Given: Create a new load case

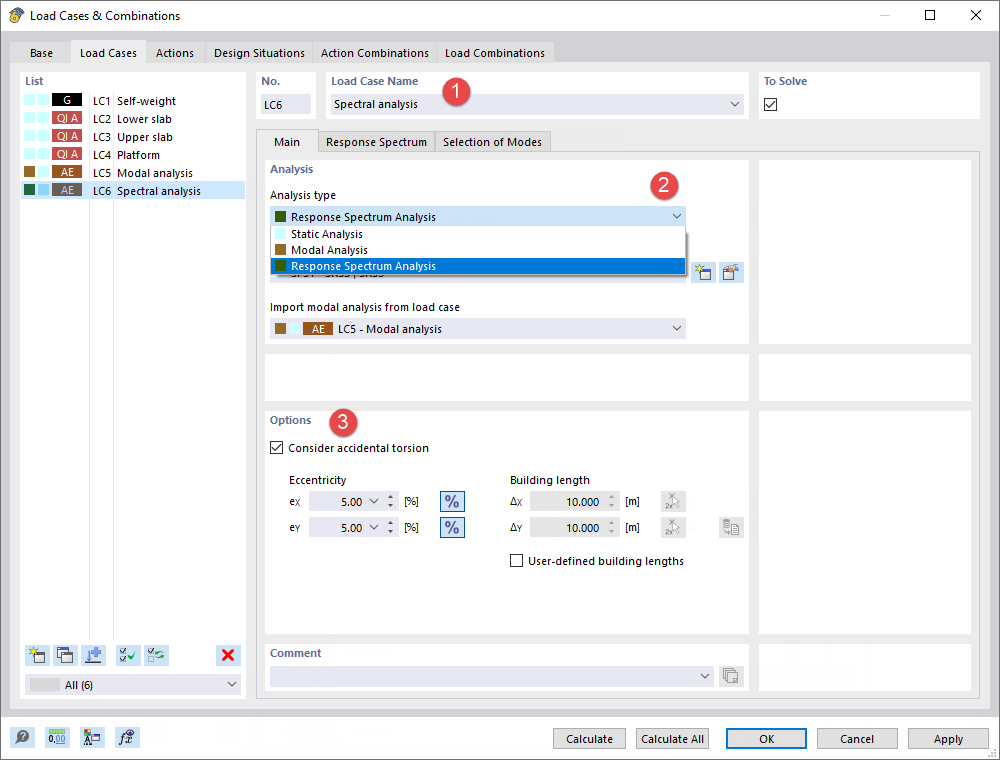Looking at the screenshot, I should coord(37,655).
